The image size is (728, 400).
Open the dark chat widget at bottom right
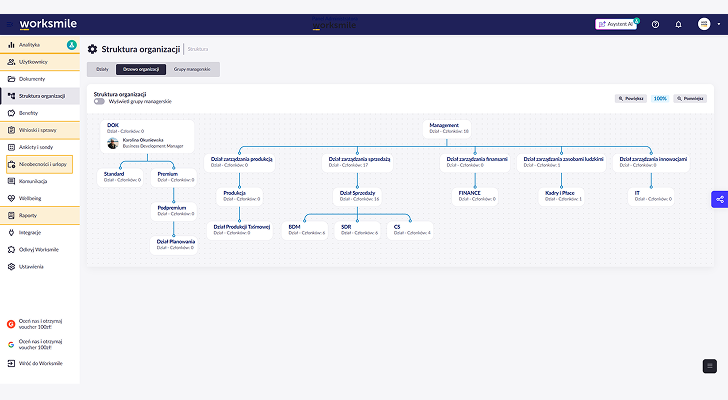pyautogui.click(x=709, y=366)
